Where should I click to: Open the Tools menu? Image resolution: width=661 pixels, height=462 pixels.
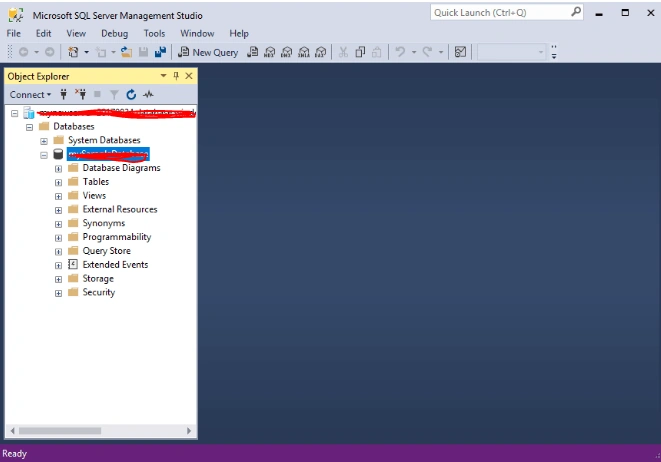(x=154, y=33)
